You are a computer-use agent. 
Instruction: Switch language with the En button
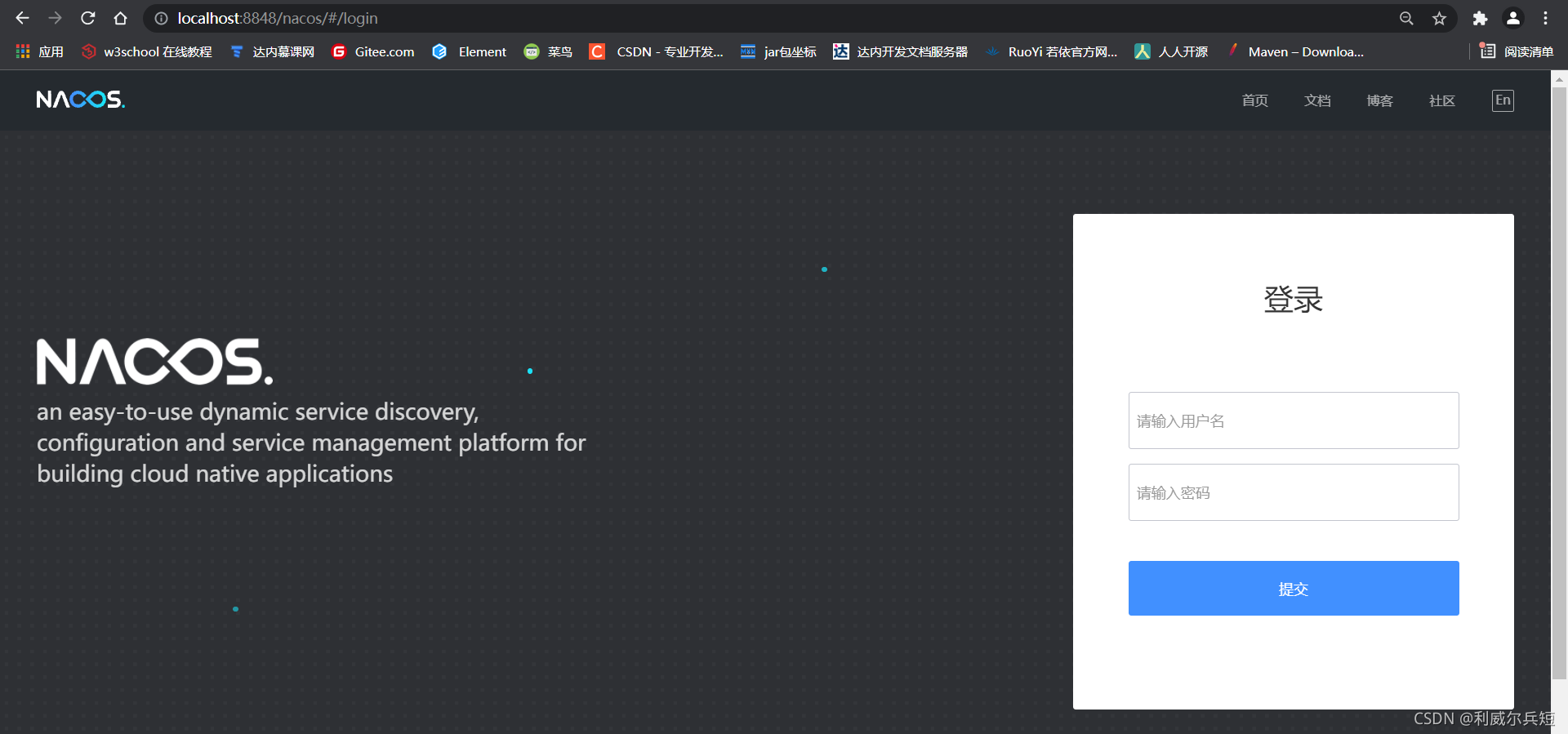[x=1503, y=100]
